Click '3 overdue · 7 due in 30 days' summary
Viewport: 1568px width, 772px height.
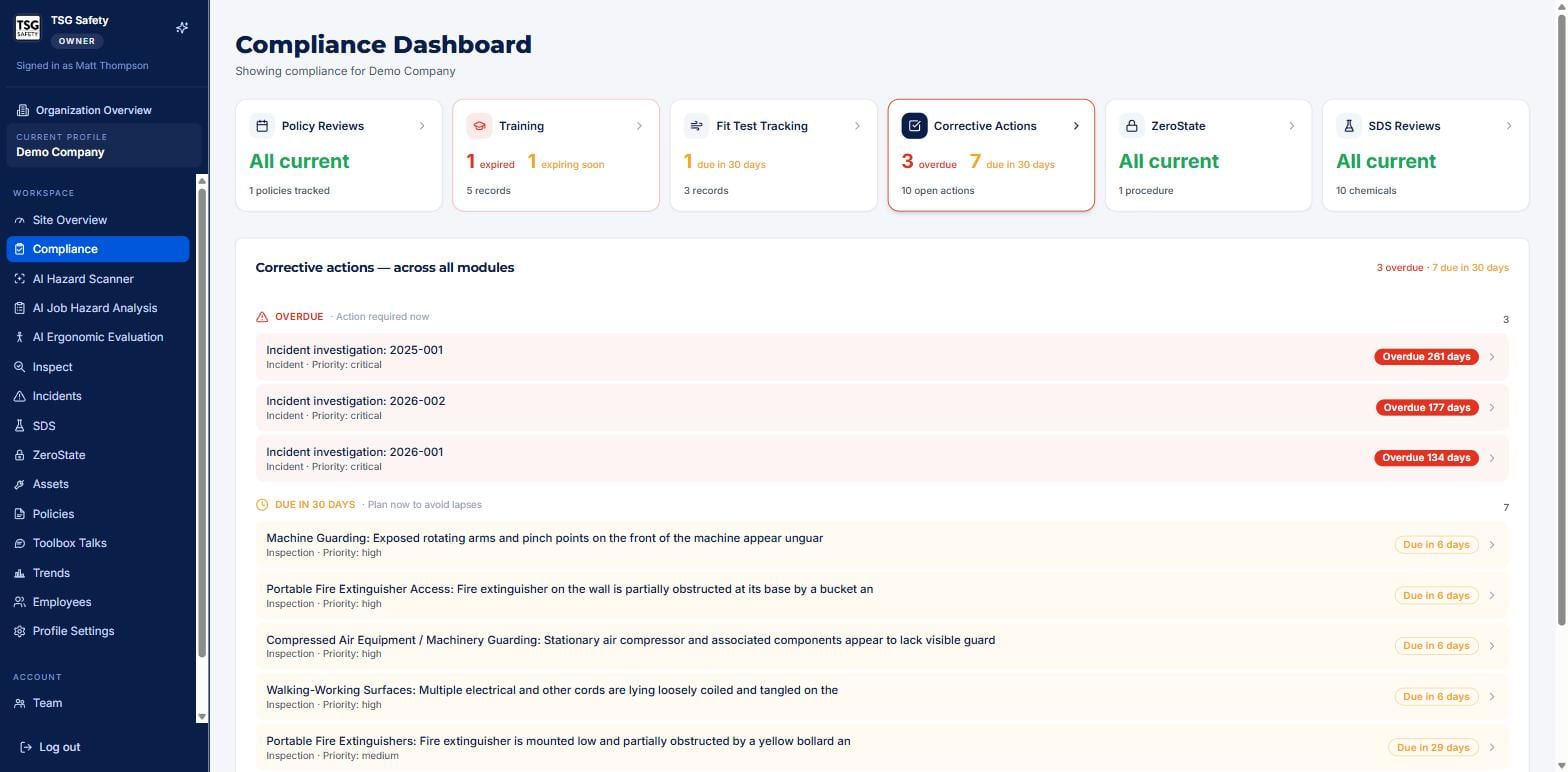[x=1442, y=268]
